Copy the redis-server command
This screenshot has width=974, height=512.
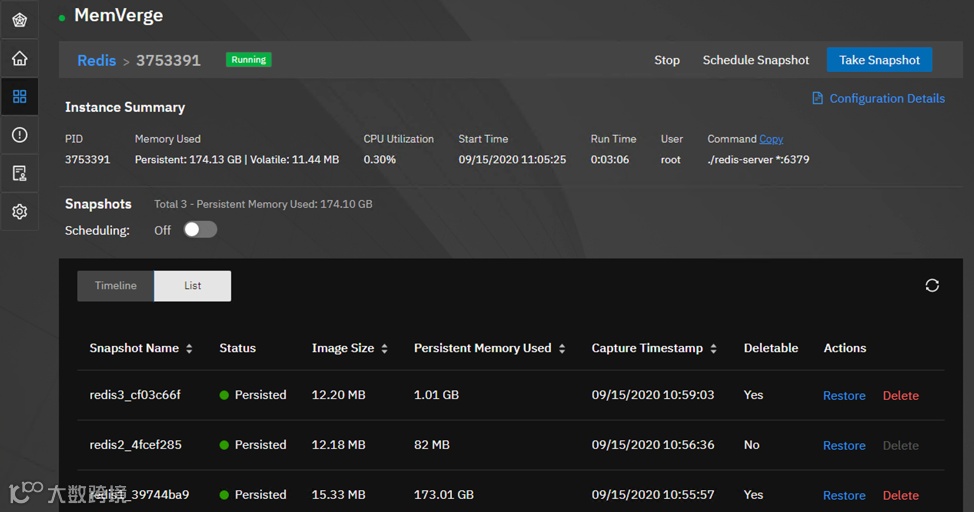771,139
